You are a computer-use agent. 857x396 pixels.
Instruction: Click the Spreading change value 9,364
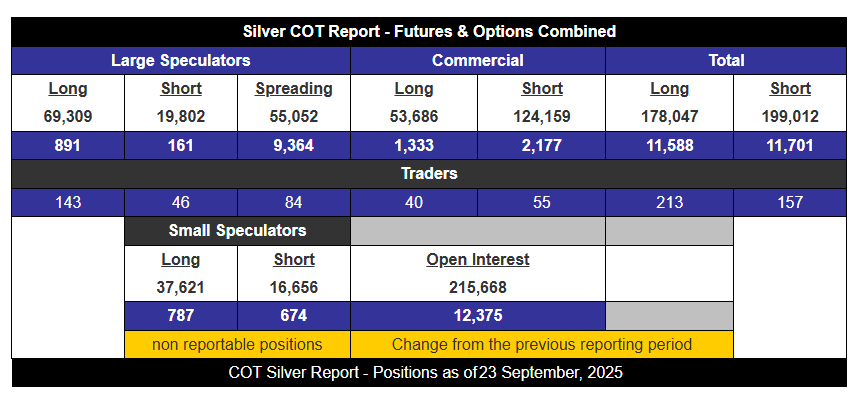[x=294, y=145]
